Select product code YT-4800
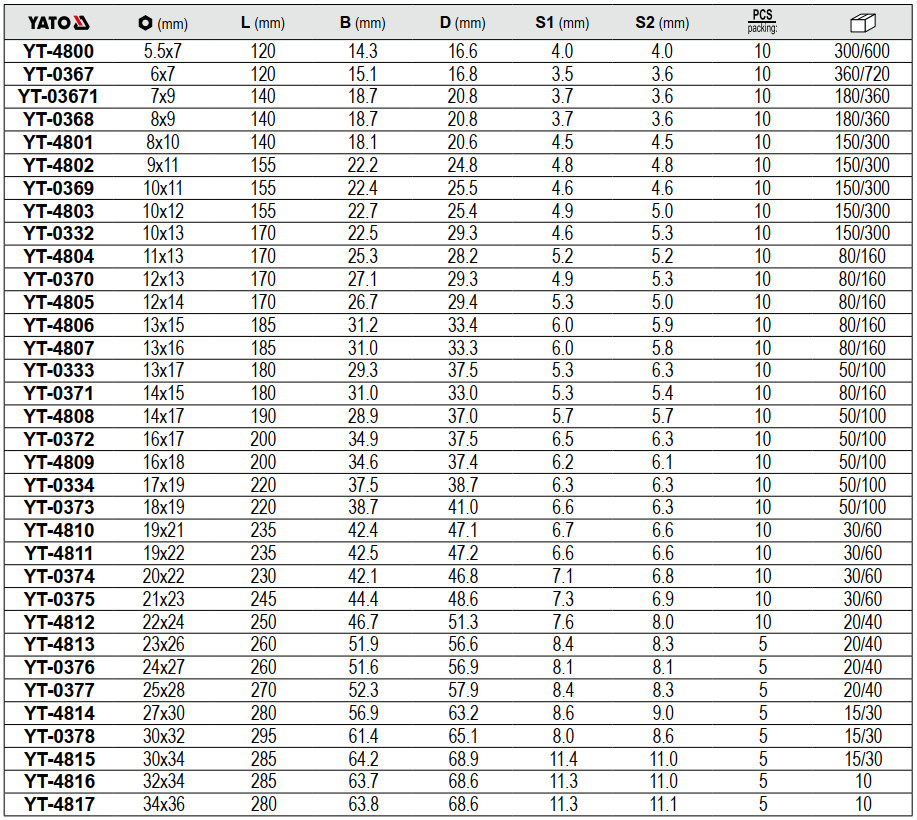Screen dimensions: 917x820 click(58, 51)
